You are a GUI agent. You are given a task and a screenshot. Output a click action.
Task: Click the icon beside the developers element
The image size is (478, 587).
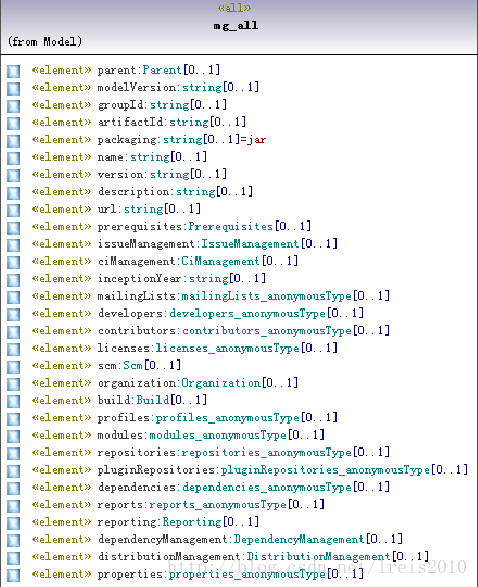click(13, 315)
